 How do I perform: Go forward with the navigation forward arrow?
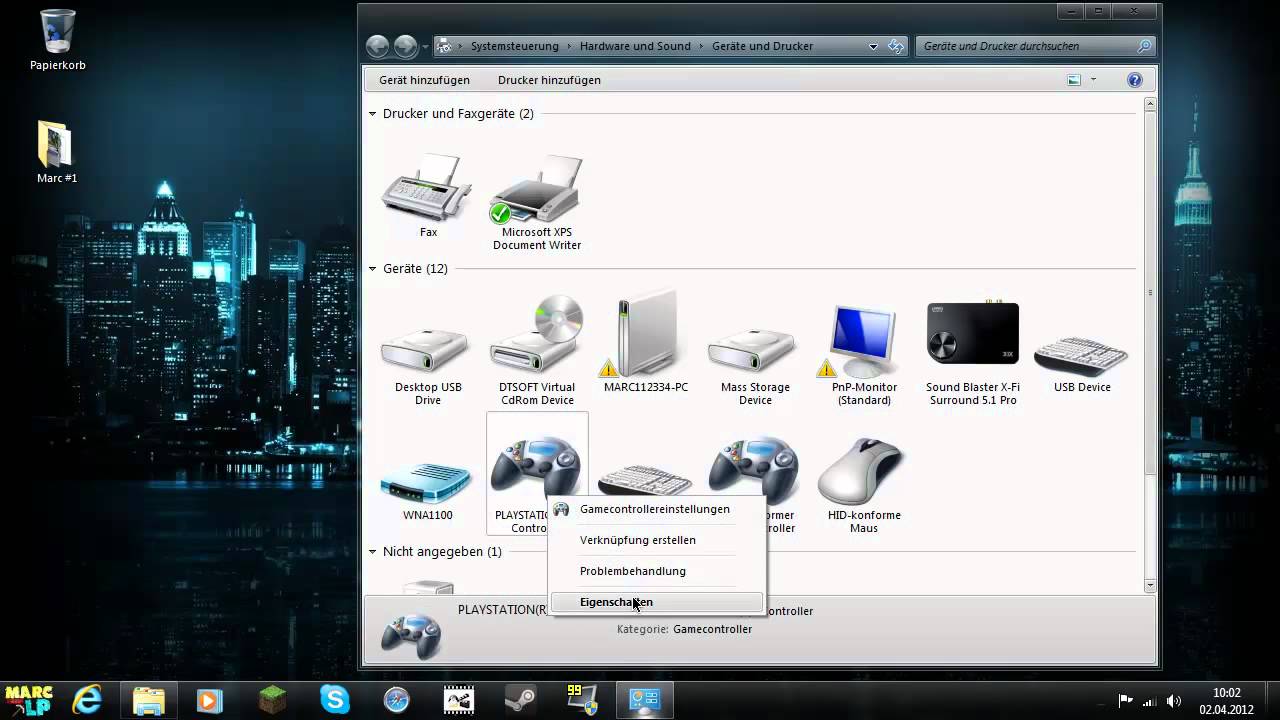[x=405, y=46]
